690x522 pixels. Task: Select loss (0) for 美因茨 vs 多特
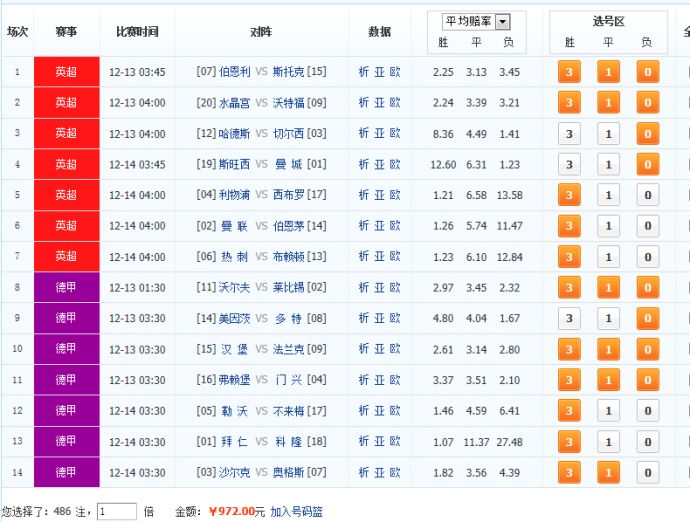pyautogui.click(x=647, y=319)
